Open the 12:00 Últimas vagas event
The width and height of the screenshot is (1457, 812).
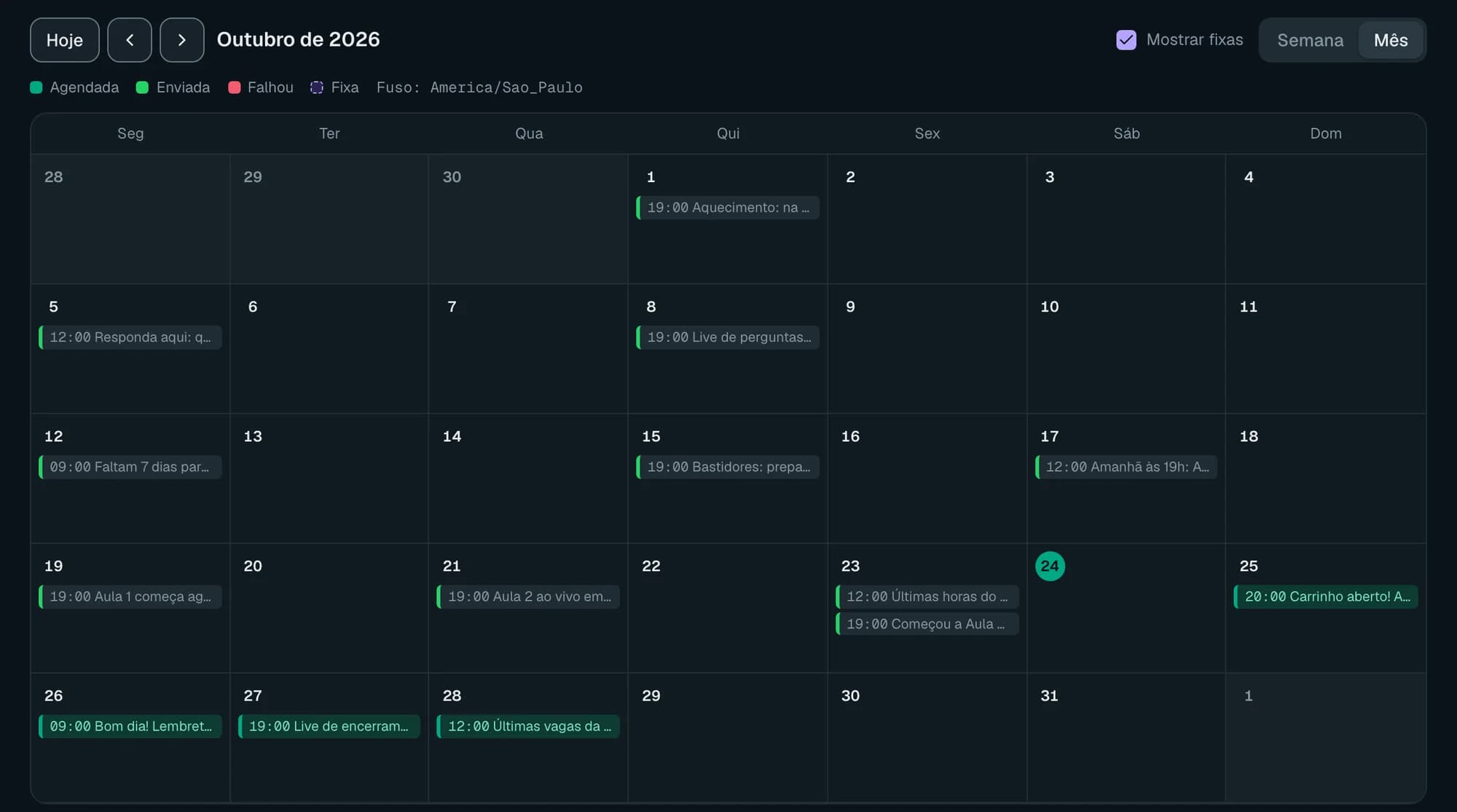point(528,726)
